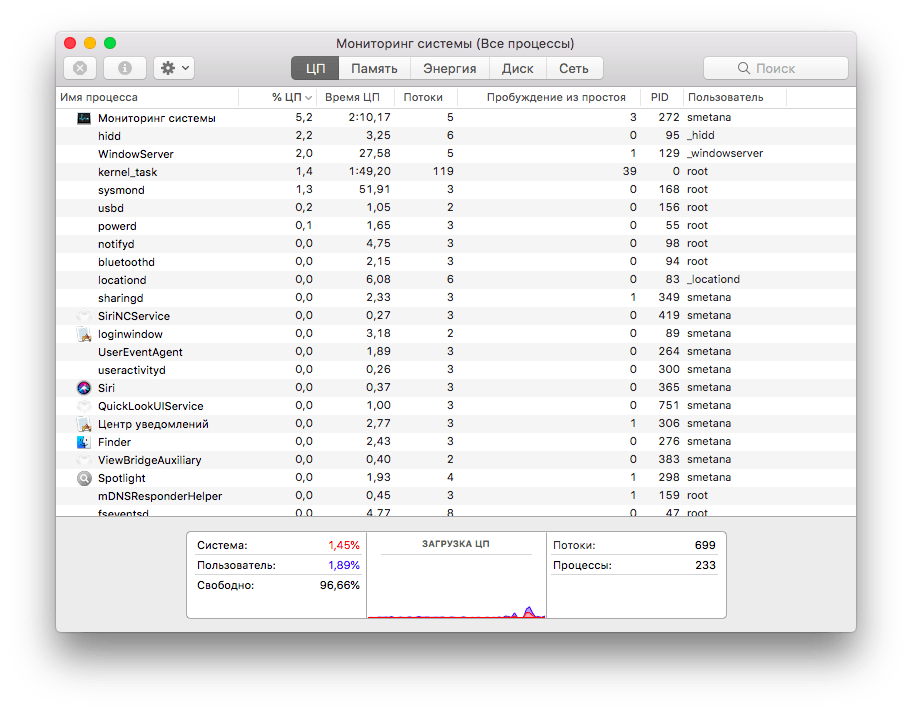Select the useractivityd process row
The image size is (912, 712).
(x=456, y=370)
